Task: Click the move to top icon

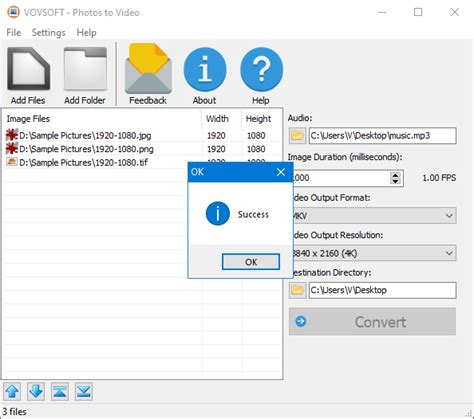Action: tap(60, 391)
